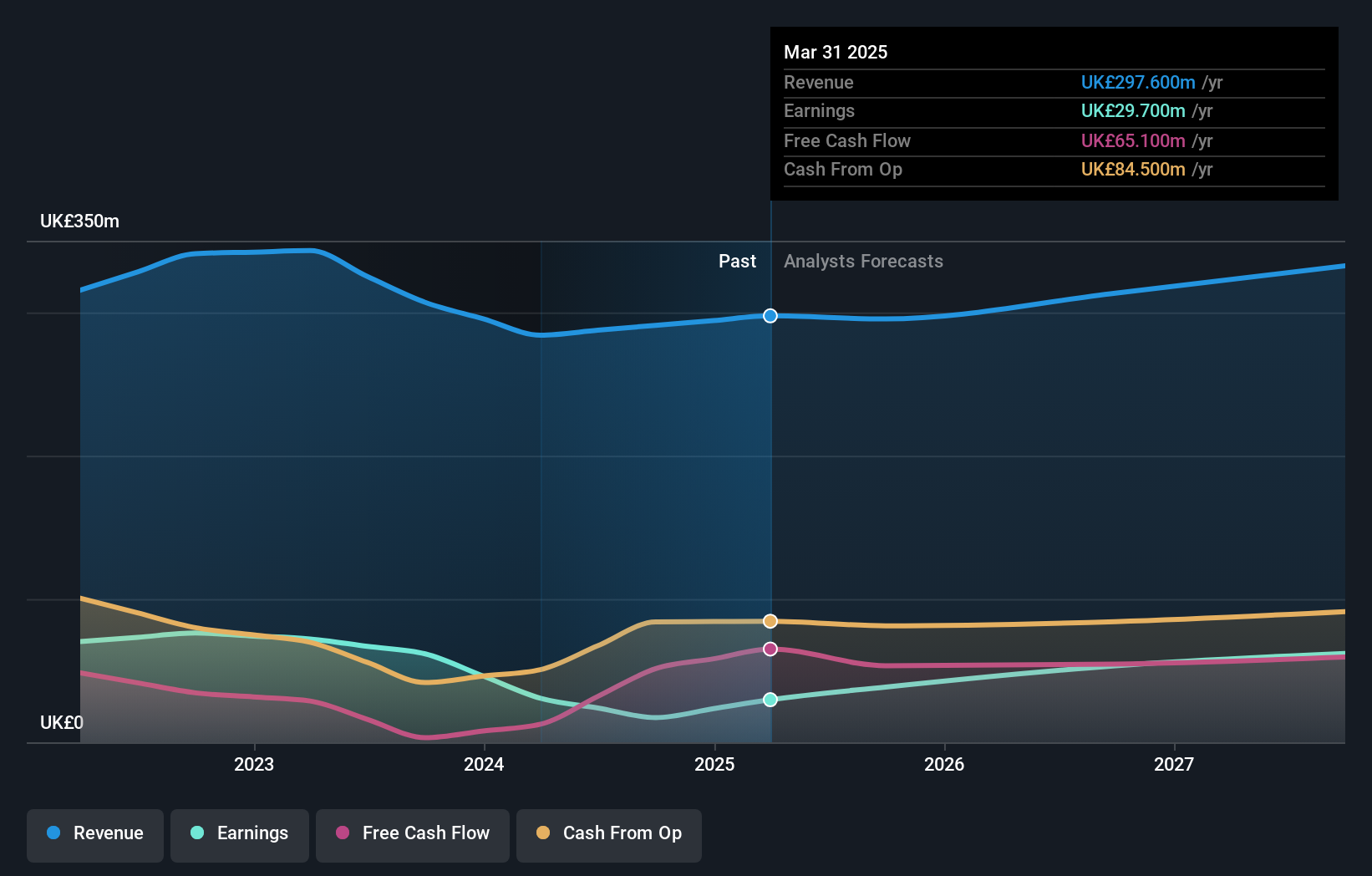Click the Cash From Op label in the tooltip
Viewport: 1372px width, 876px height.
click(843, 170)
